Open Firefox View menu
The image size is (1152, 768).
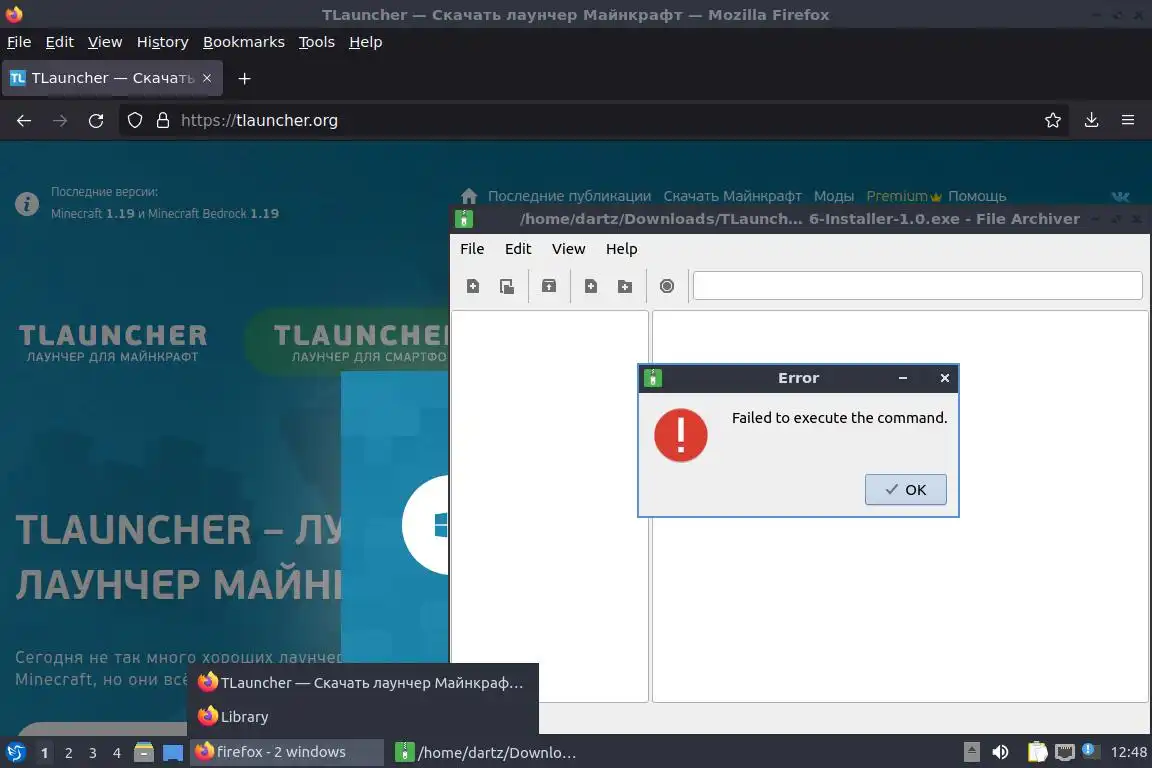105,42
